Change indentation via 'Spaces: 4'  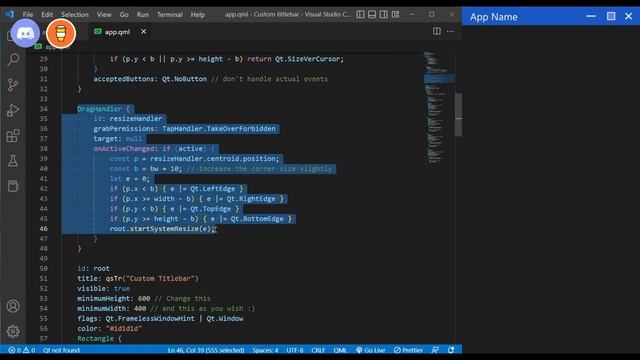click(265, 350)
